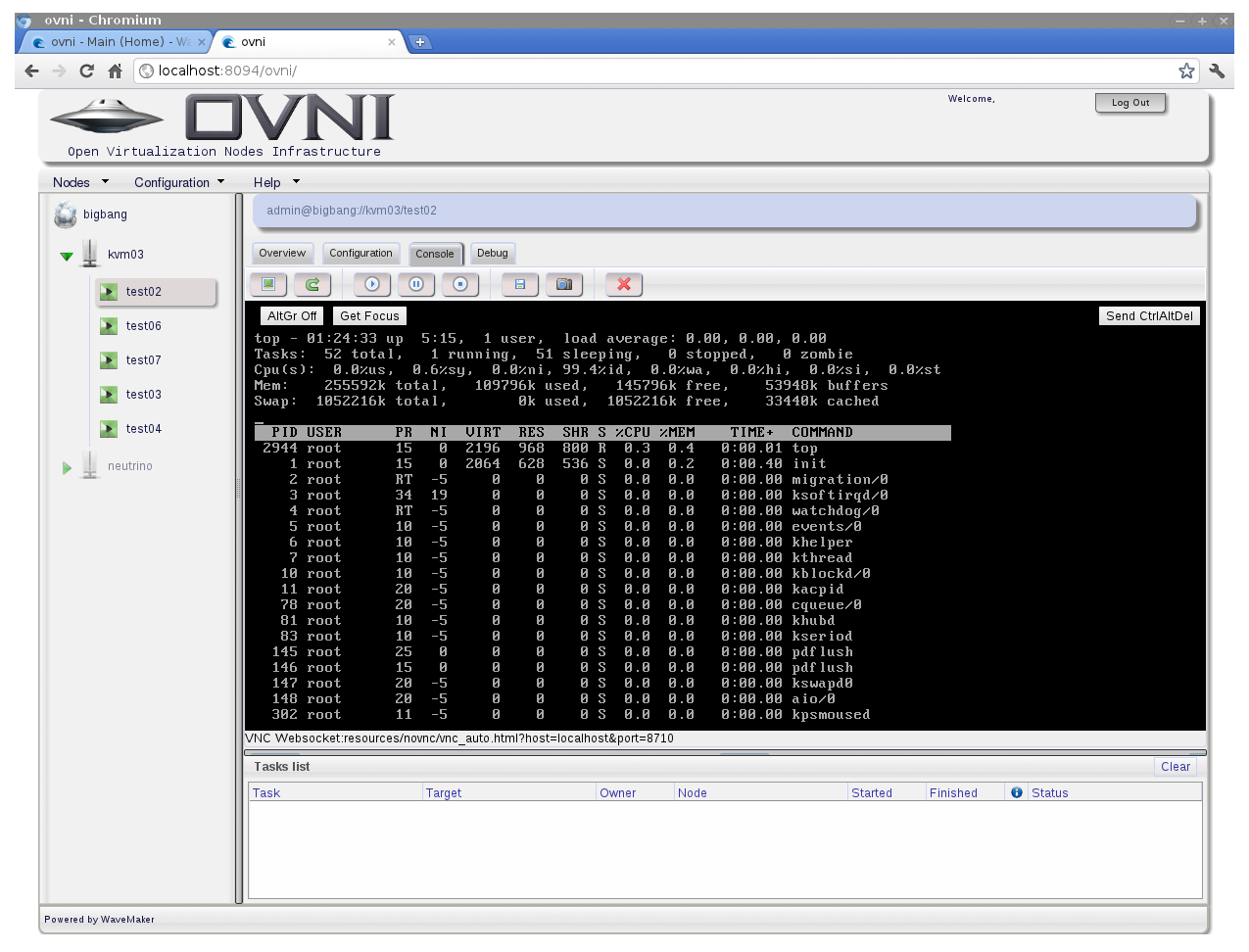Enable keyboard capture with Send CtrlAltDel

pos(1148,315)
